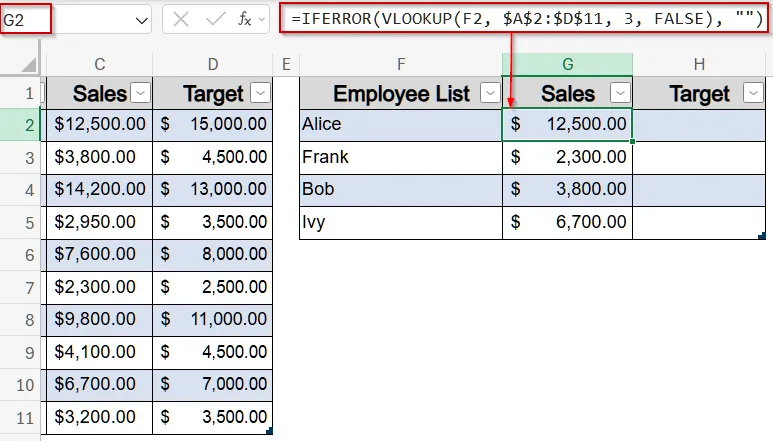Select column D header
This screenshot has width=773, height=441.
[x=212, y=65]
